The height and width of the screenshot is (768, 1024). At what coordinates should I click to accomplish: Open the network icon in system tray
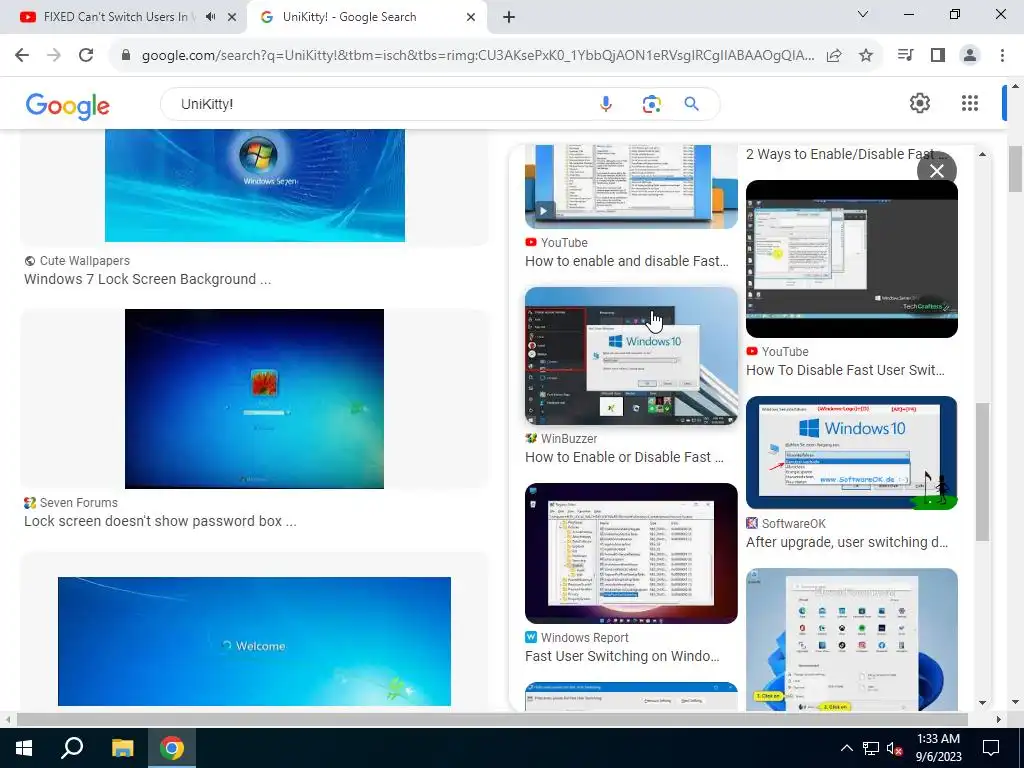871,748
